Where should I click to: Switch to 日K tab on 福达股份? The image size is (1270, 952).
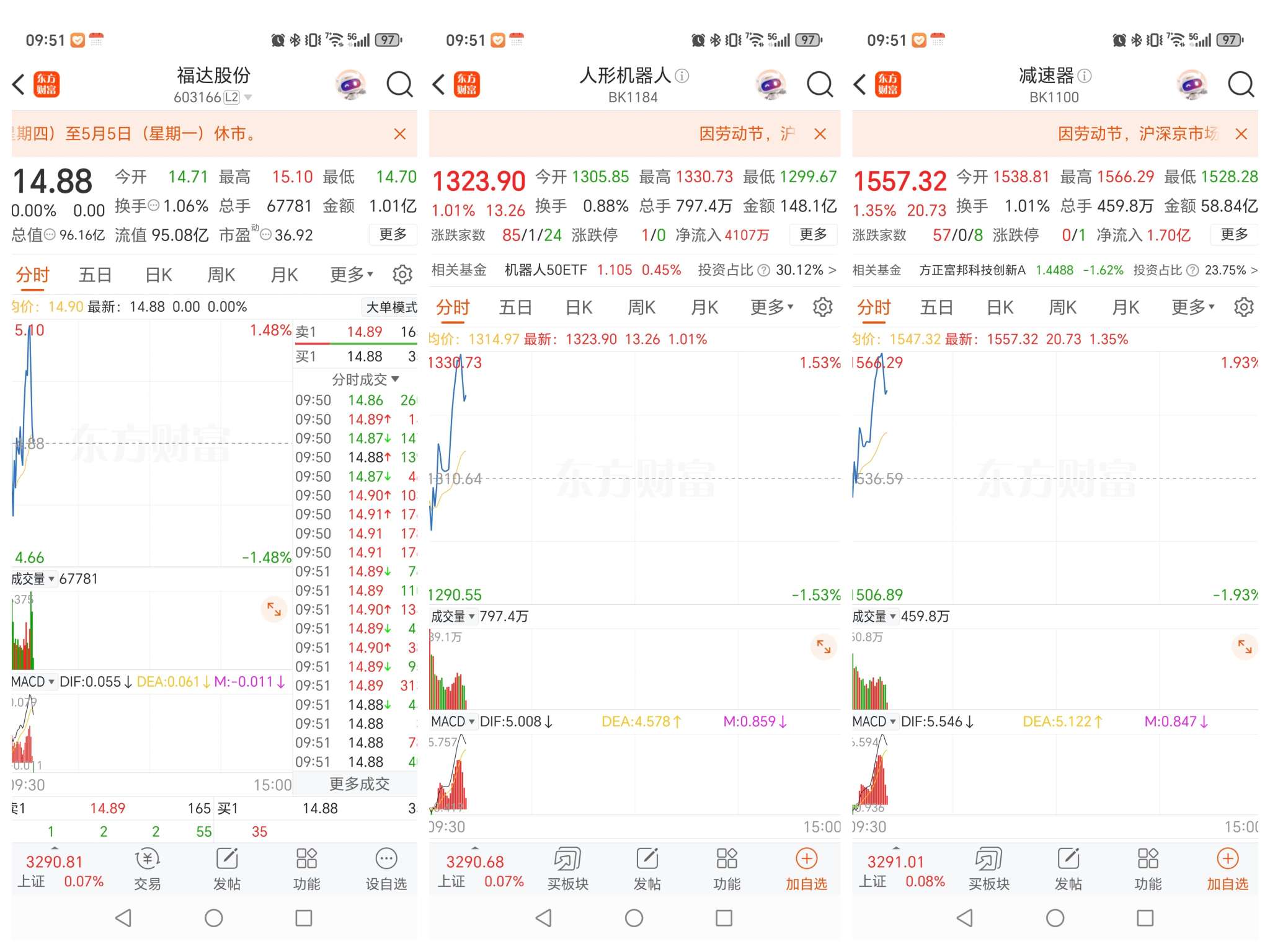coord(158,275)
